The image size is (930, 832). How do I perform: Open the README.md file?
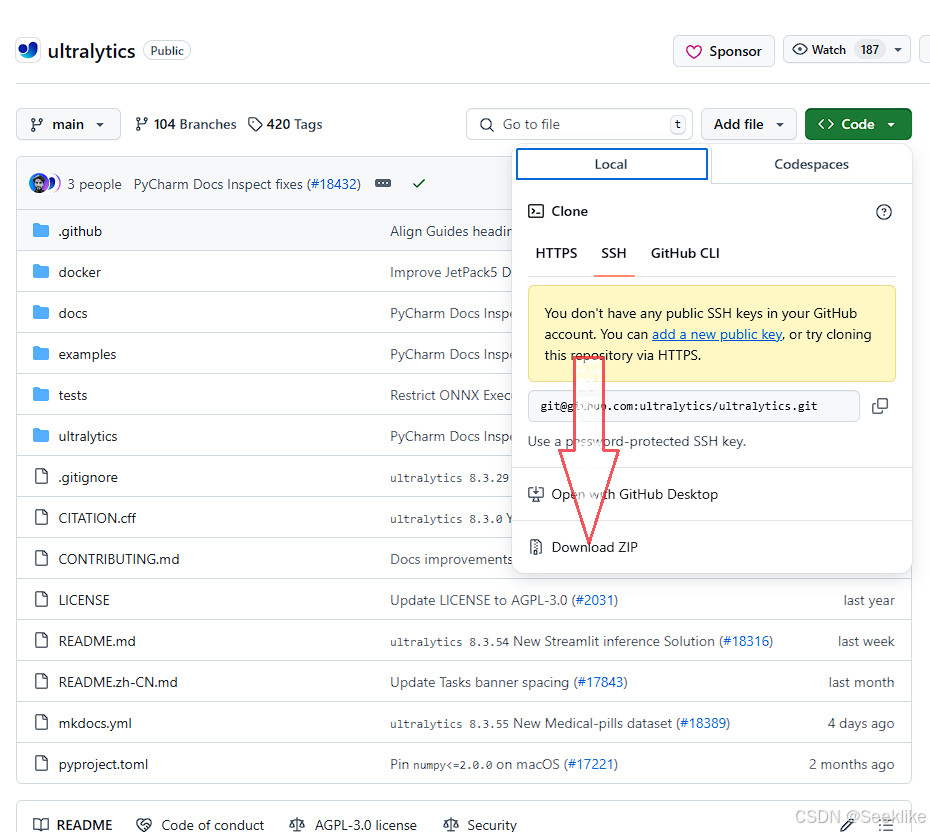[x=97, y=641]
